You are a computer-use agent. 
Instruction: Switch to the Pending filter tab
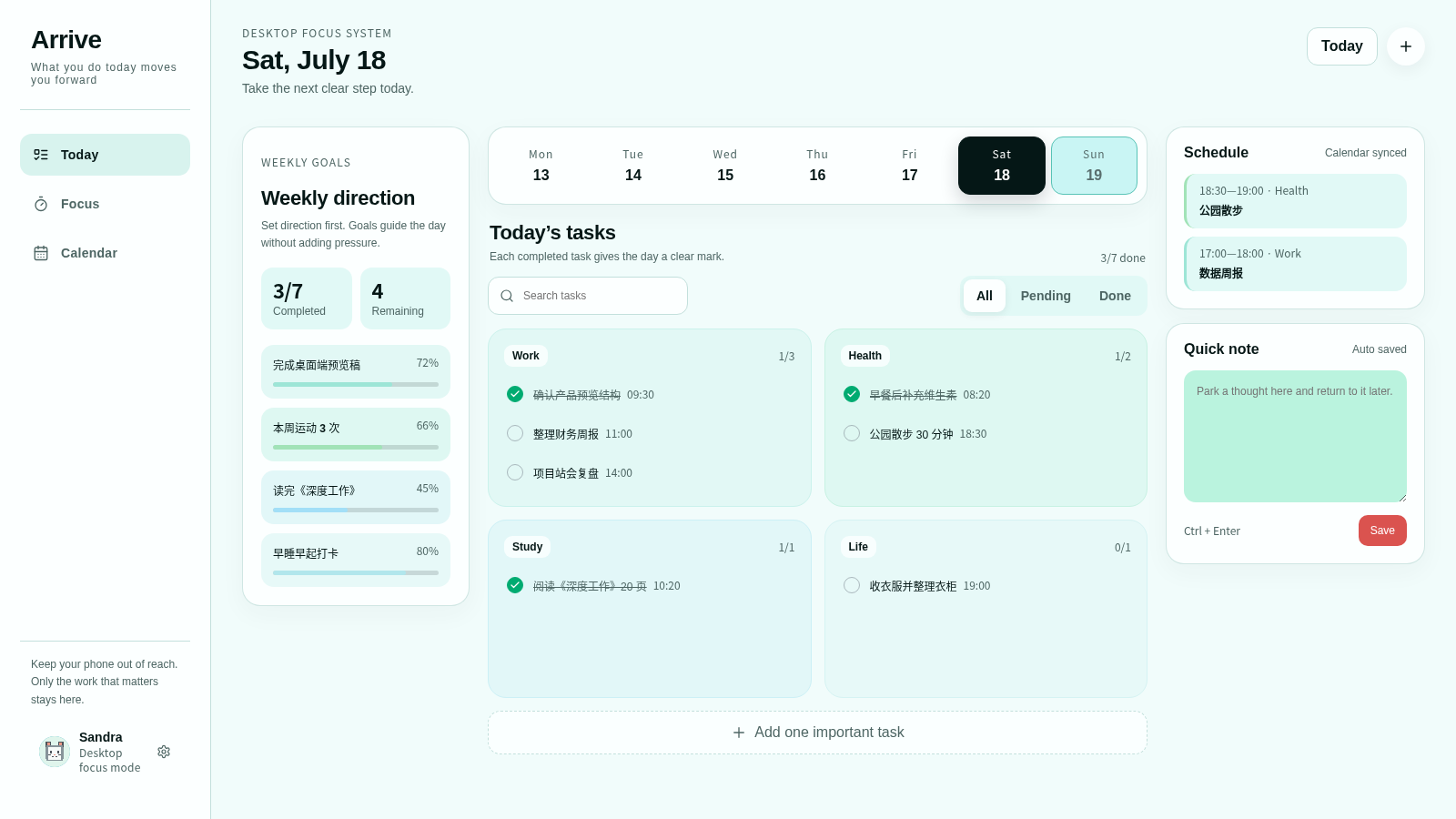pyautogui.click(x=1046, y=296)
